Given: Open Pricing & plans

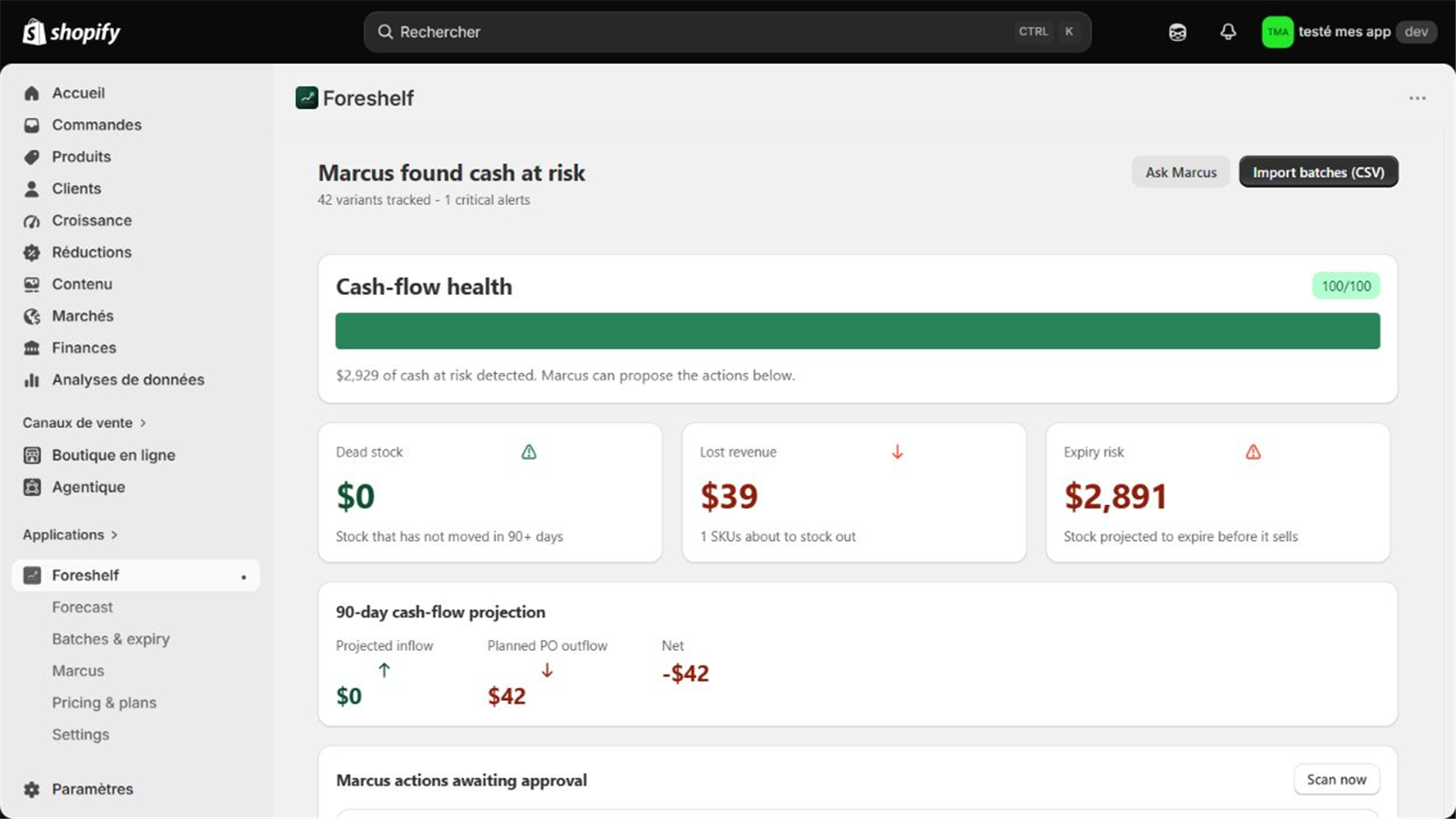Looking at the screenshot, I should [x=104, y=703].
